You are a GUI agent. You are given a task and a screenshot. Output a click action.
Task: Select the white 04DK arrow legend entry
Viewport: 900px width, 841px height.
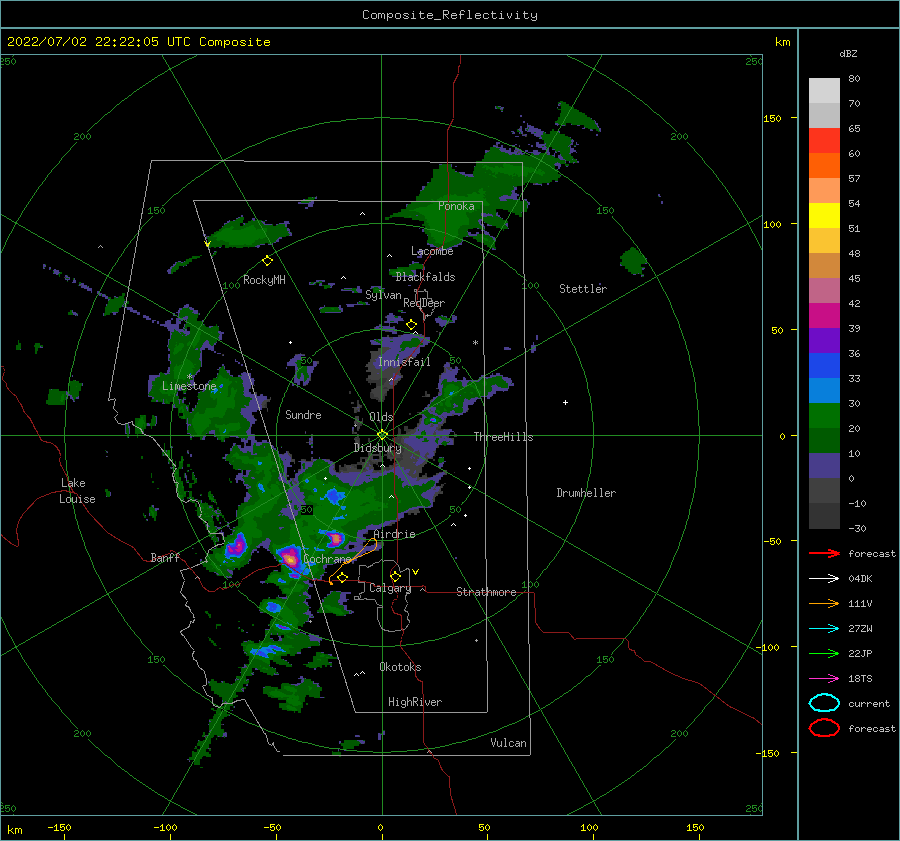click(x=824, y=579)
